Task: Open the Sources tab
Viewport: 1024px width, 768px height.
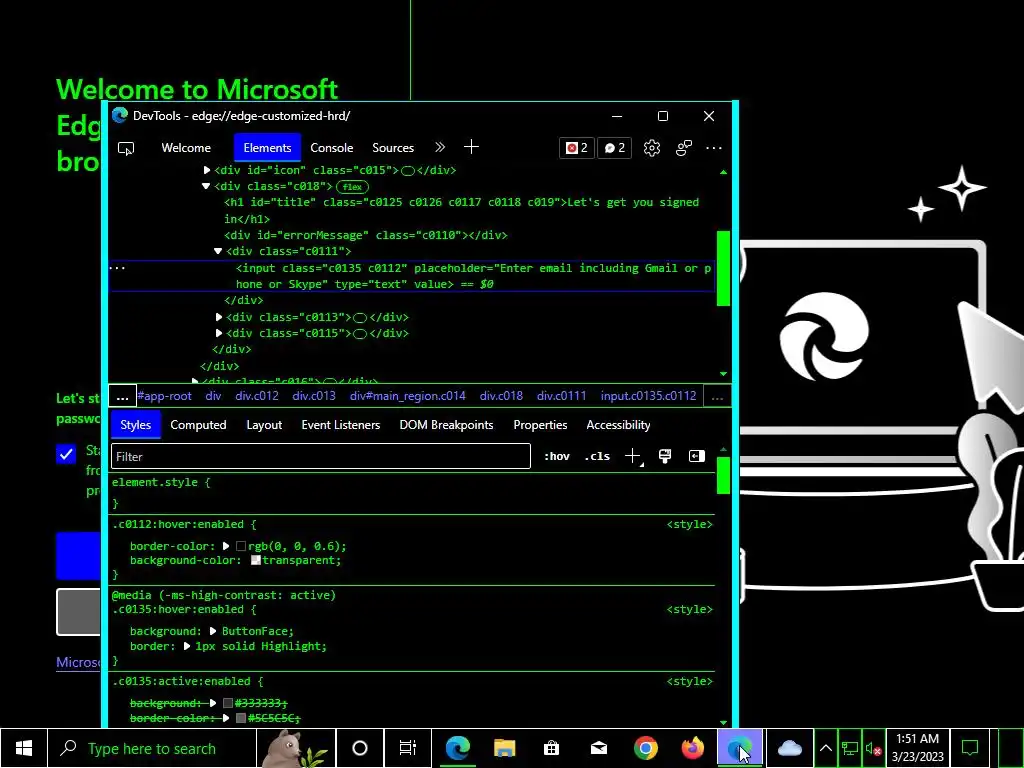Action: click(x=393, y=148)
